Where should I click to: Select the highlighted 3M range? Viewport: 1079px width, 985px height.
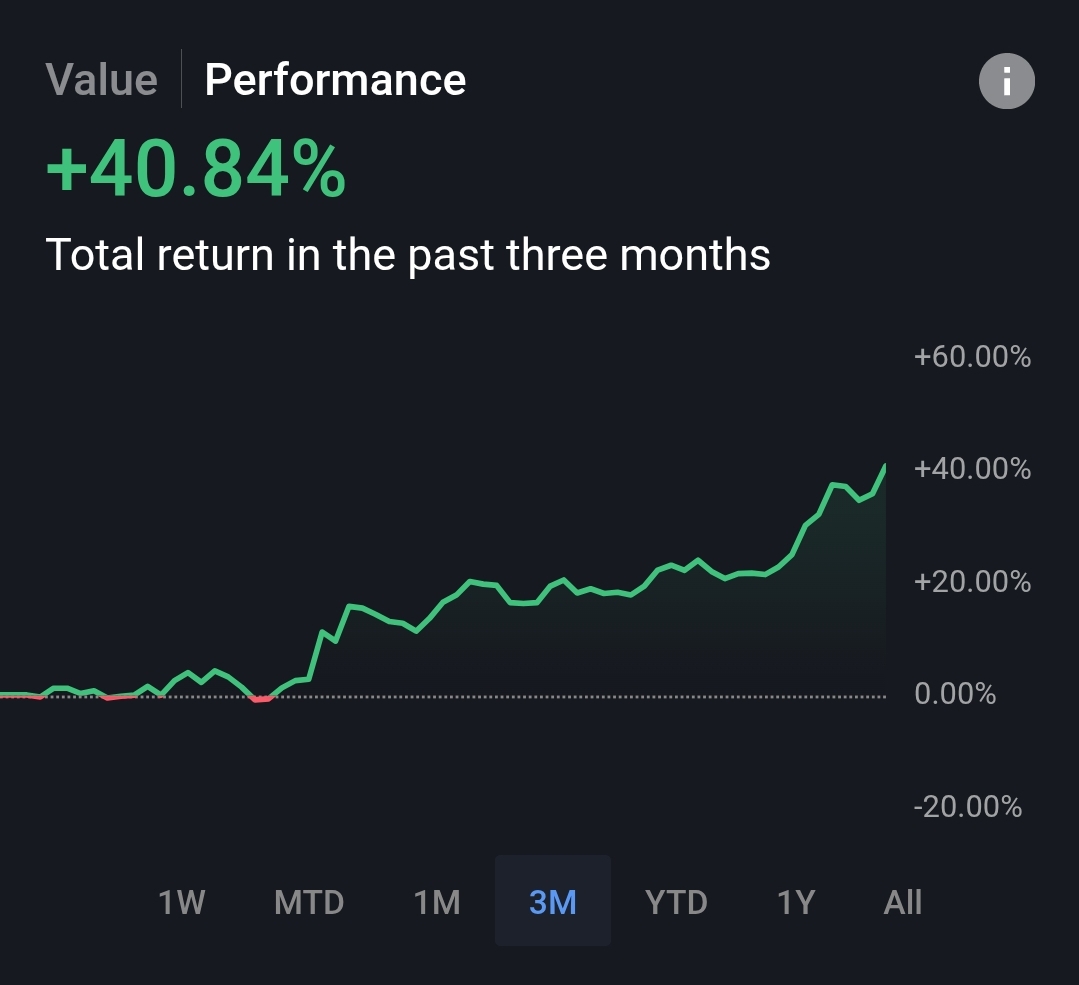pos(553,901)
